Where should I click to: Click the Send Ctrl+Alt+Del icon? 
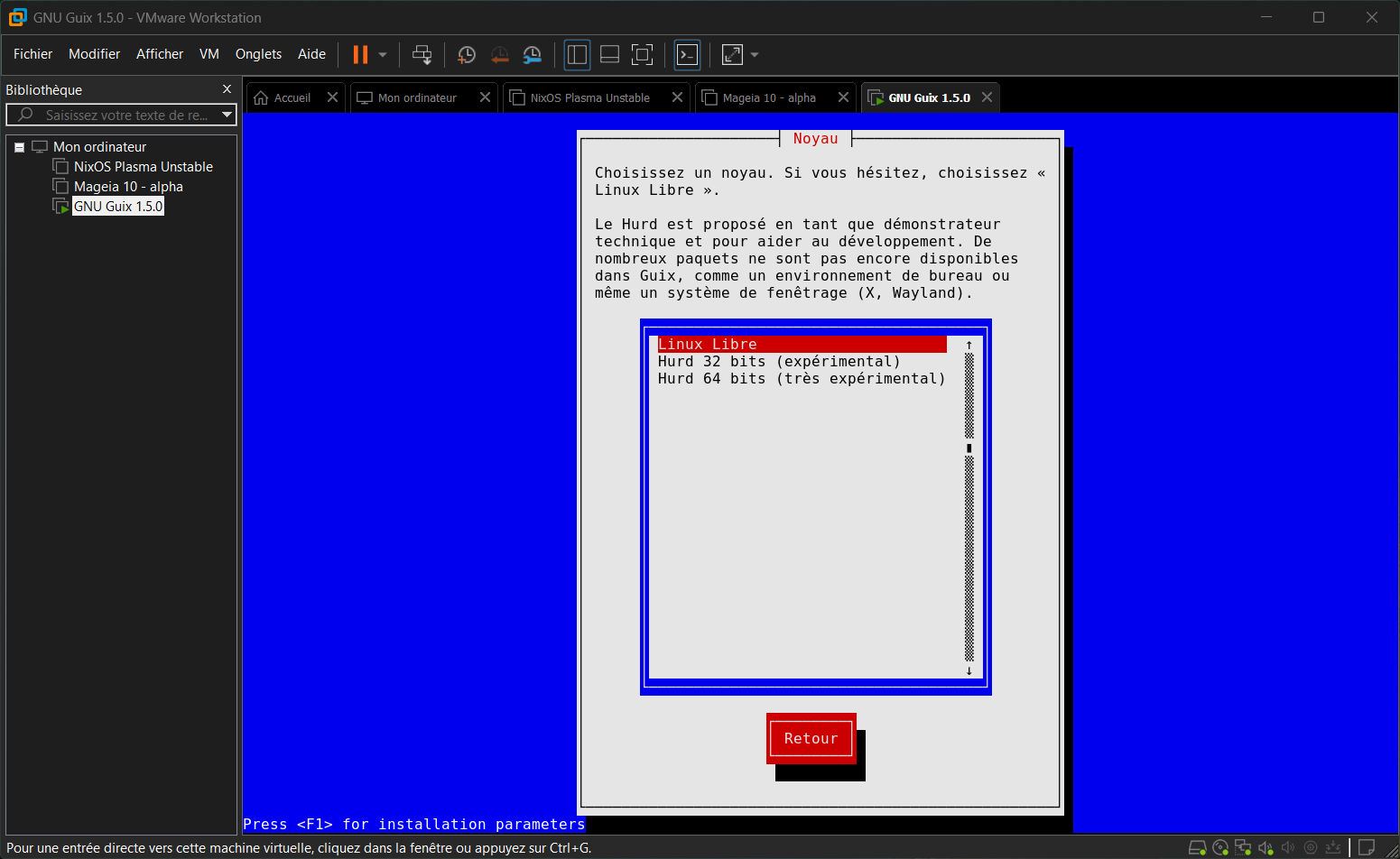coord(422,55)
